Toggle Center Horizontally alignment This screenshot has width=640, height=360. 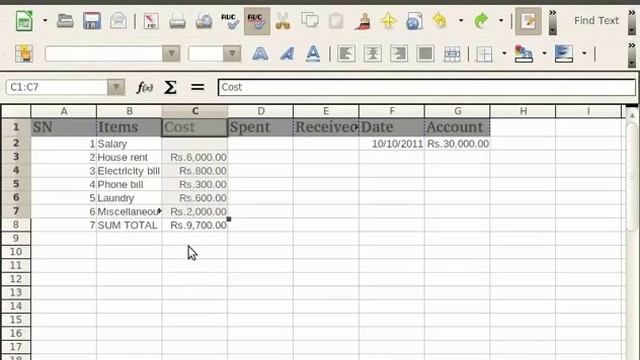point(372,53)
